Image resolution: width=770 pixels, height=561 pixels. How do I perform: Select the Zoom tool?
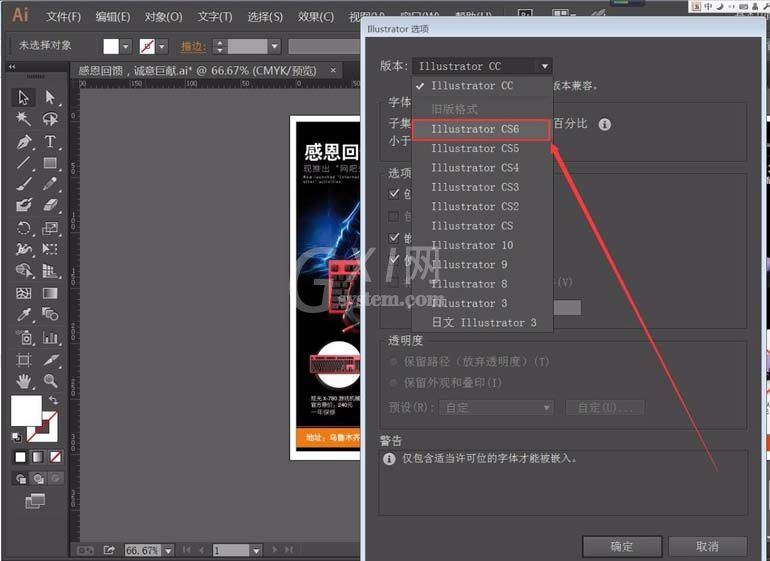(50, 381)
